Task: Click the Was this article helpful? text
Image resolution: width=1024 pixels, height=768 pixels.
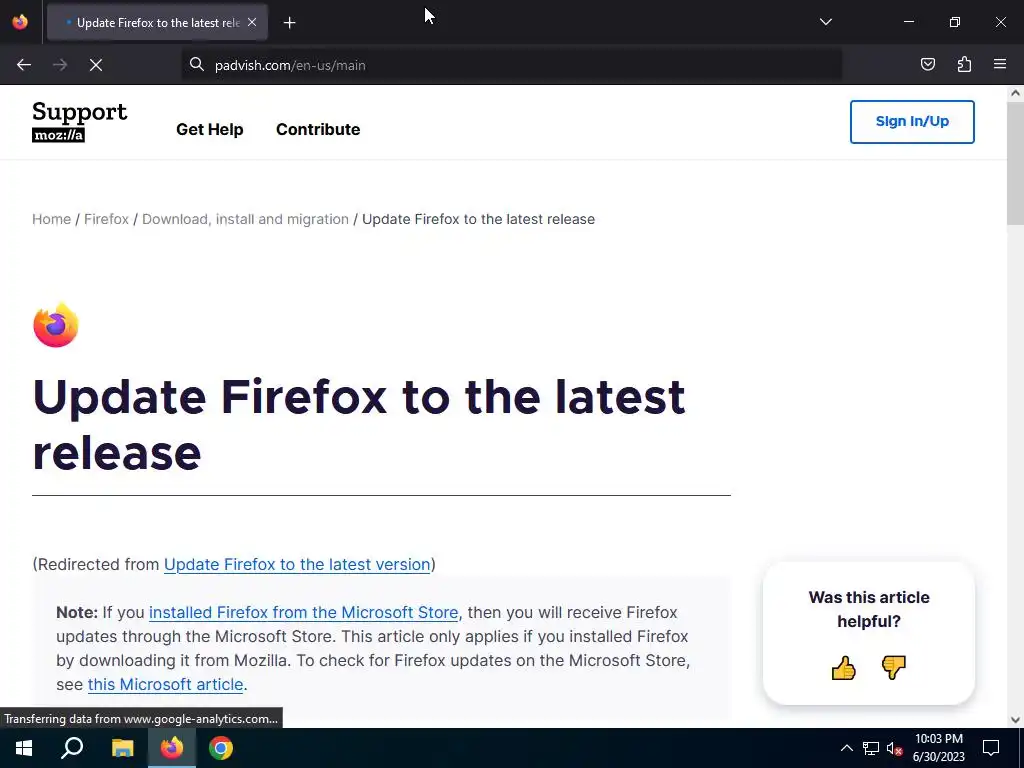Action: coord(869,609)
